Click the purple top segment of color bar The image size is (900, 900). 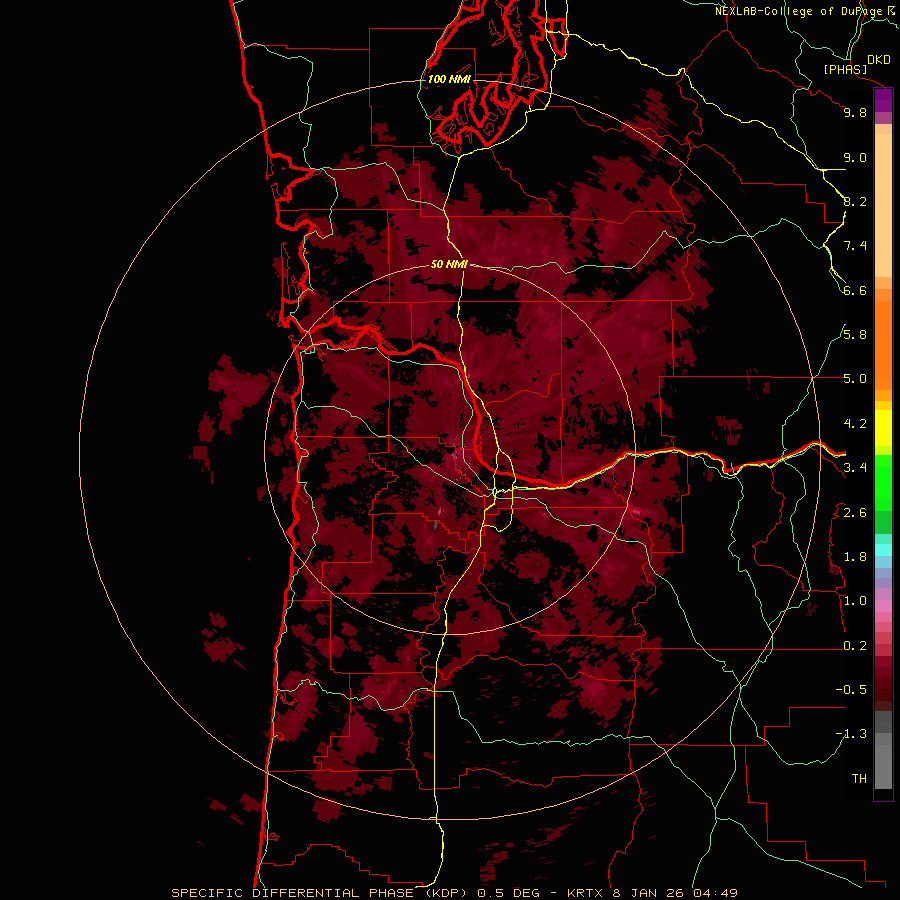pos(883,101)
